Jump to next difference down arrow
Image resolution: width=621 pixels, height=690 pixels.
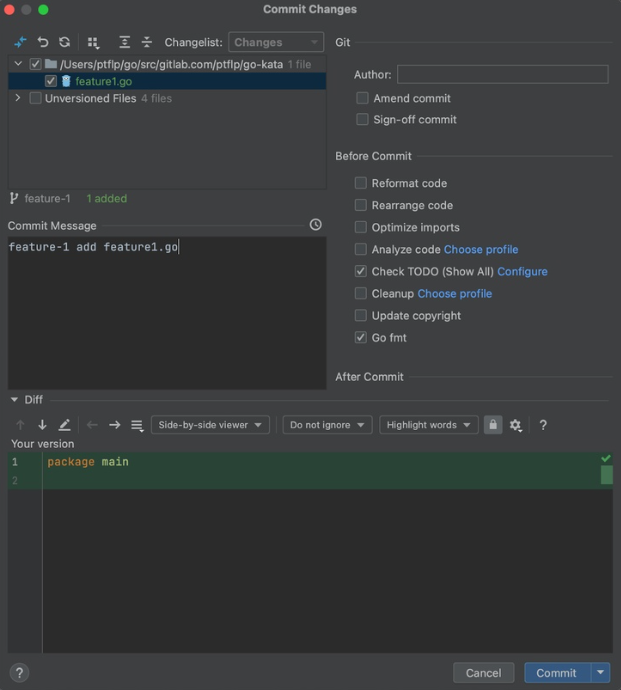pyautogui.click(x=42, y=425)
